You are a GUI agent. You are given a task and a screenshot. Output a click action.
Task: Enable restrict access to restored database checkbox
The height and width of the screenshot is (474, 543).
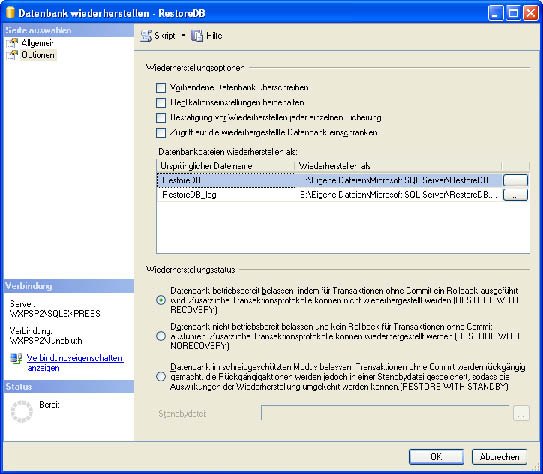(x=161, y=133)
